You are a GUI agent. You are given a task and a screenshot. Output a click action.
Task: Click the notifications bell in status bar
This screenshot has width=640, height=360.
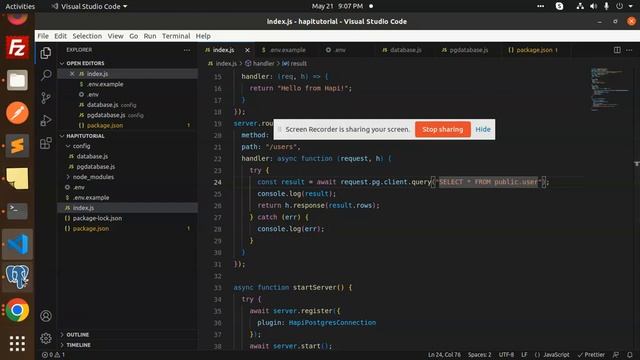click(630, 355)
